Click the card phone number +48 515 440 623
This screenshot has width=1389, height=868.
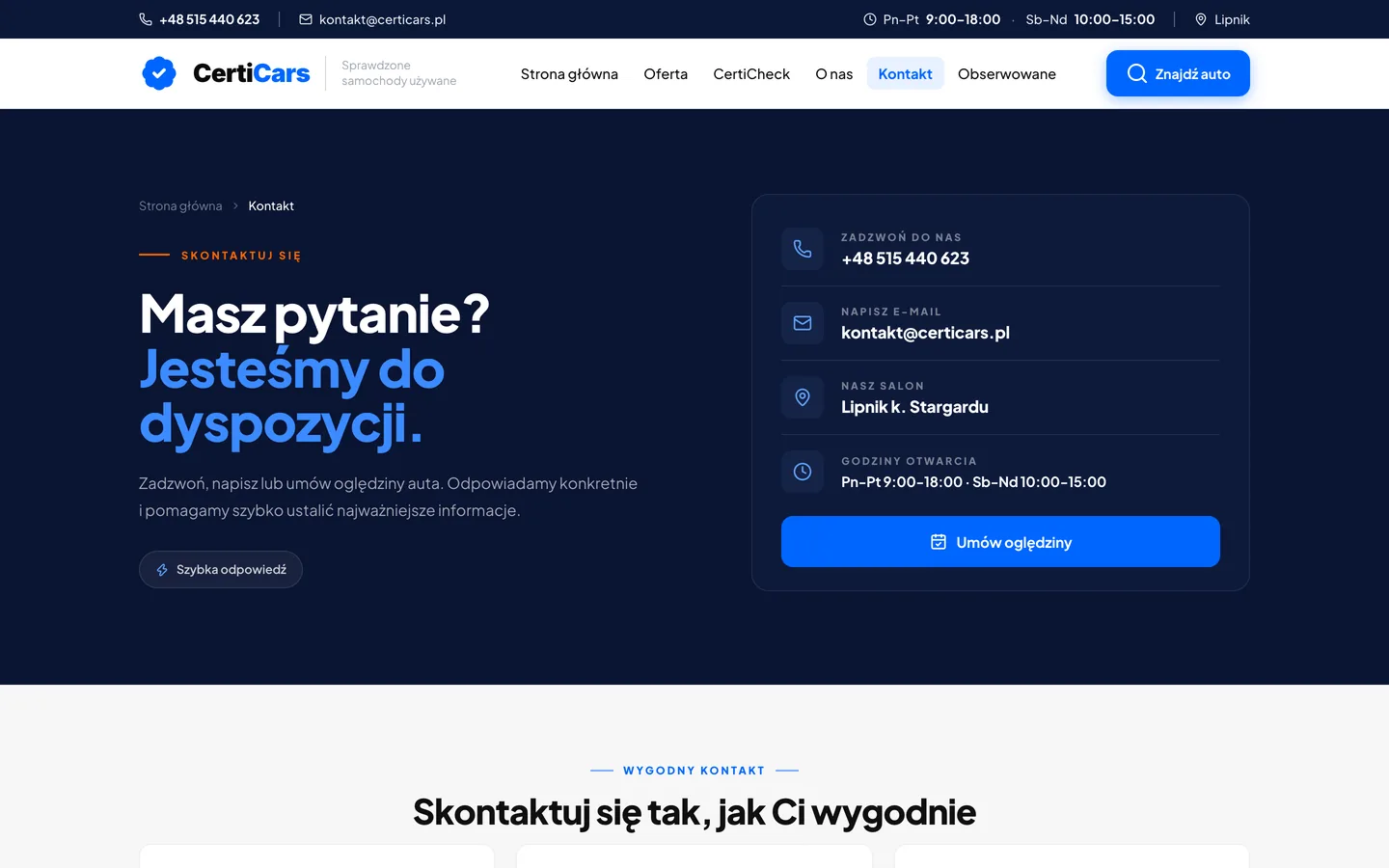[905, 258]
